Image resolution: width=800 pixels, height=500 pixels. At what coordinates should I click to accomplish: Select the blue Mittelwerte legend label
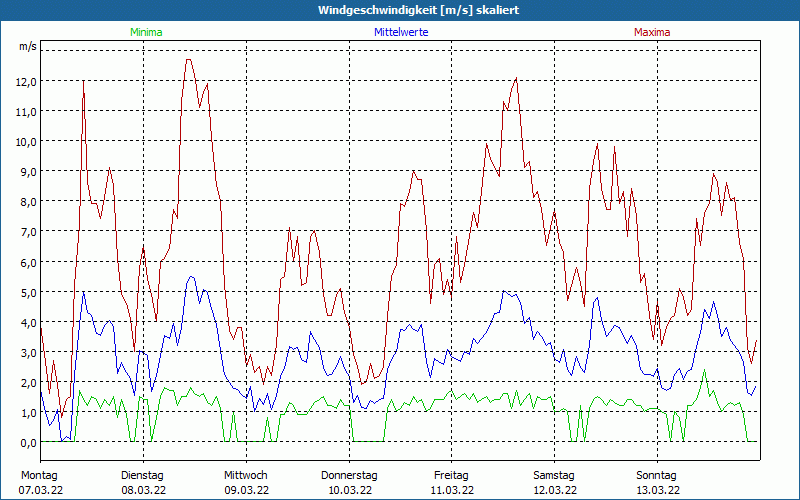click(400, 32)
